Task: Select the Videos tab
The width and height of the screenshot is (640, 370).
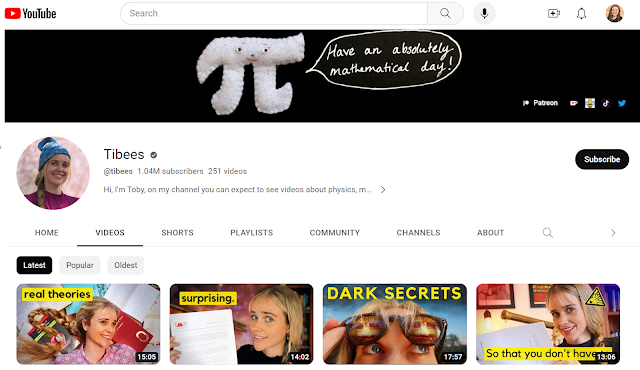Action: click(x=110, y=233)
